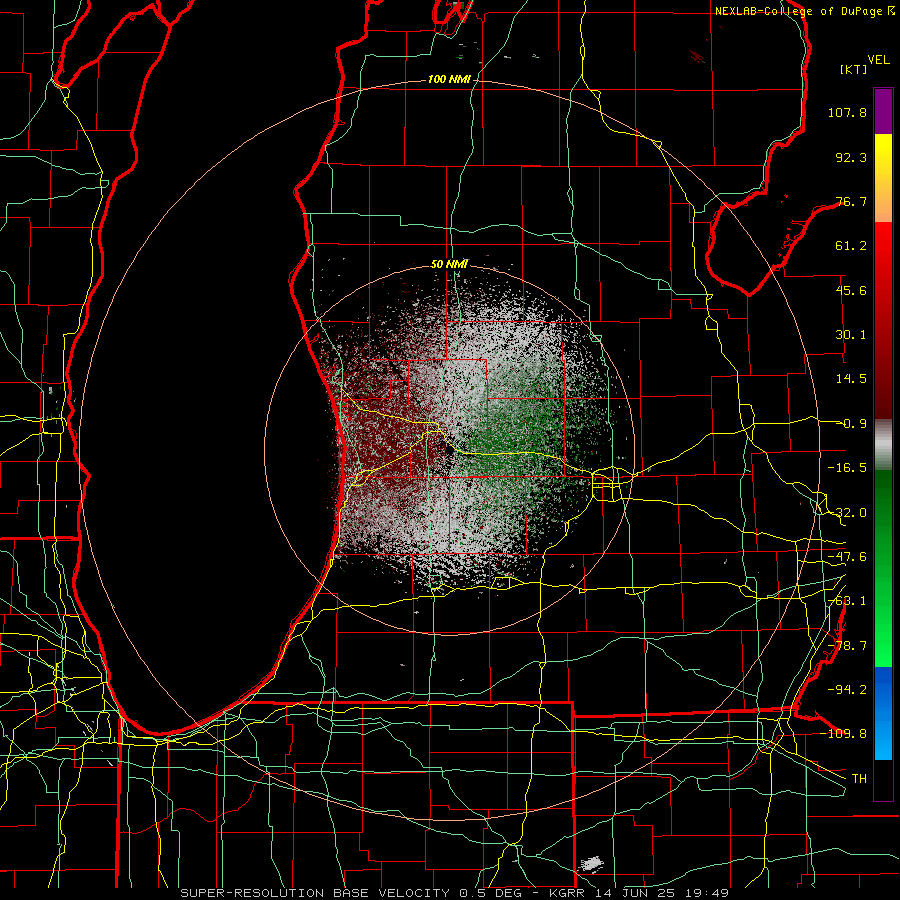Select the -16.5 scale value

847,468
